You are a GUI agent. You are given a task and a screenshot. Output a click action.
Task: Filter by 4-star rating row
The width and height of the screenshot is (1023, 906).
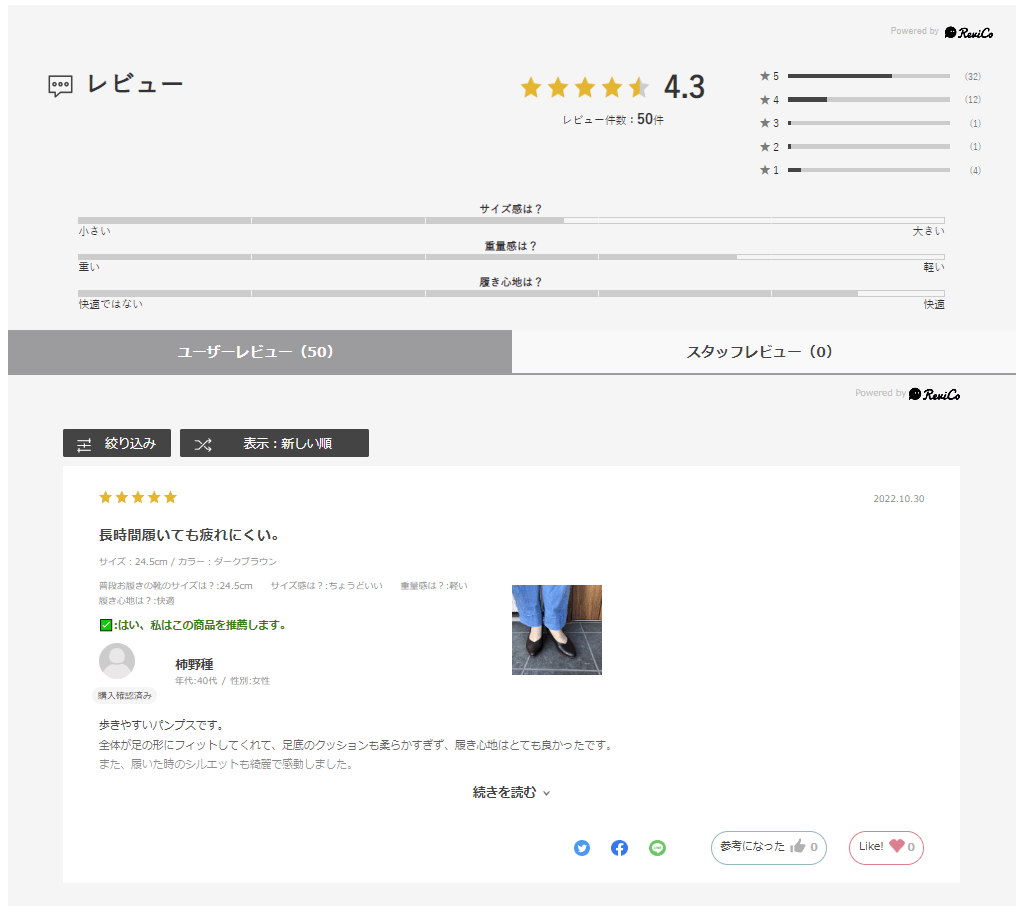pyautogui.click(x=868, y=100)
